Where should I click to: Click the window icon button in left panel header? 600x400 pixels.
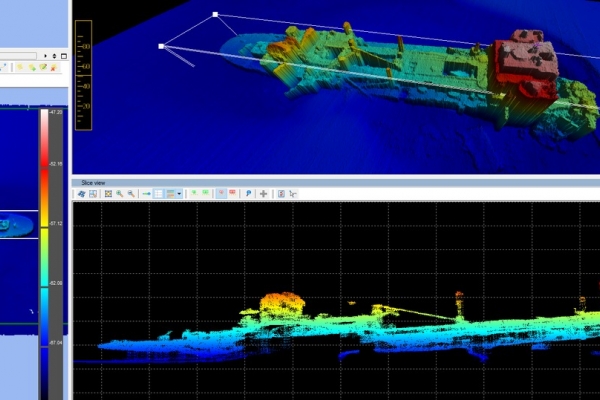[64, 56]
